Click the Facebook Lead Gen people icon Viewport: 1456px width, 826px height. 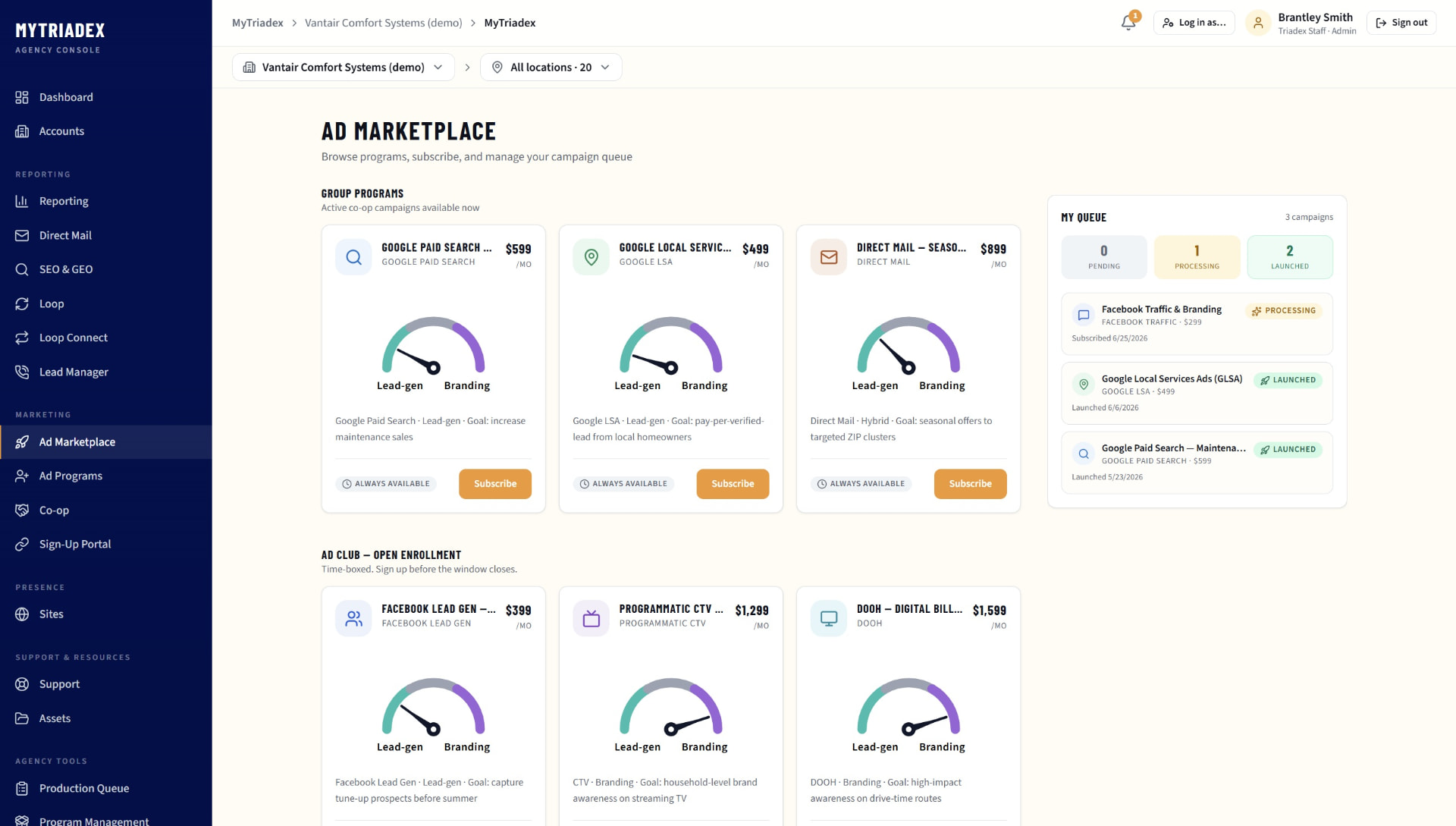(353, 619)
